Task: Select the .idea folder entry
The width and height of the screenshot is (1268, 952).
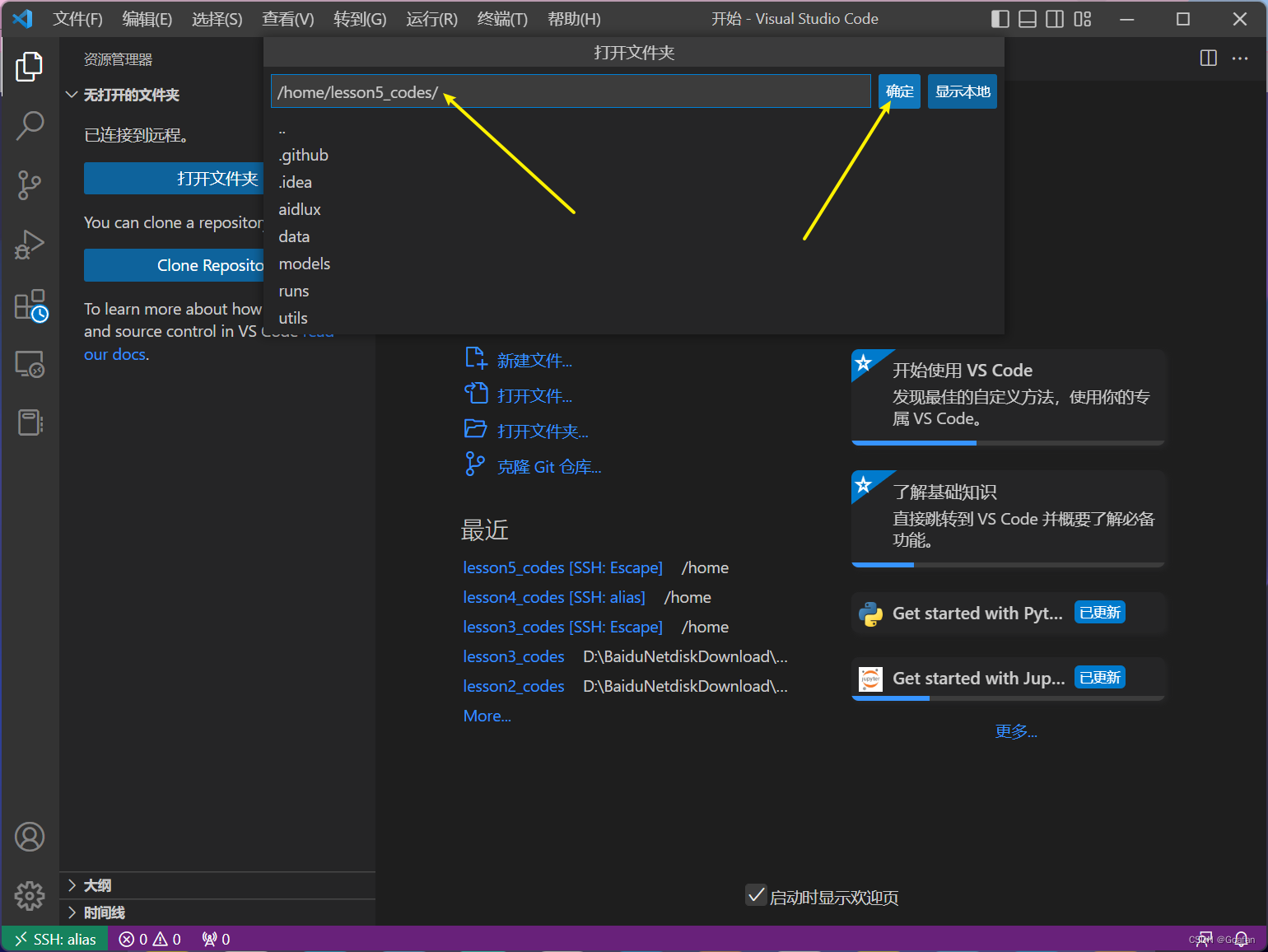Action: click(634, 182)
